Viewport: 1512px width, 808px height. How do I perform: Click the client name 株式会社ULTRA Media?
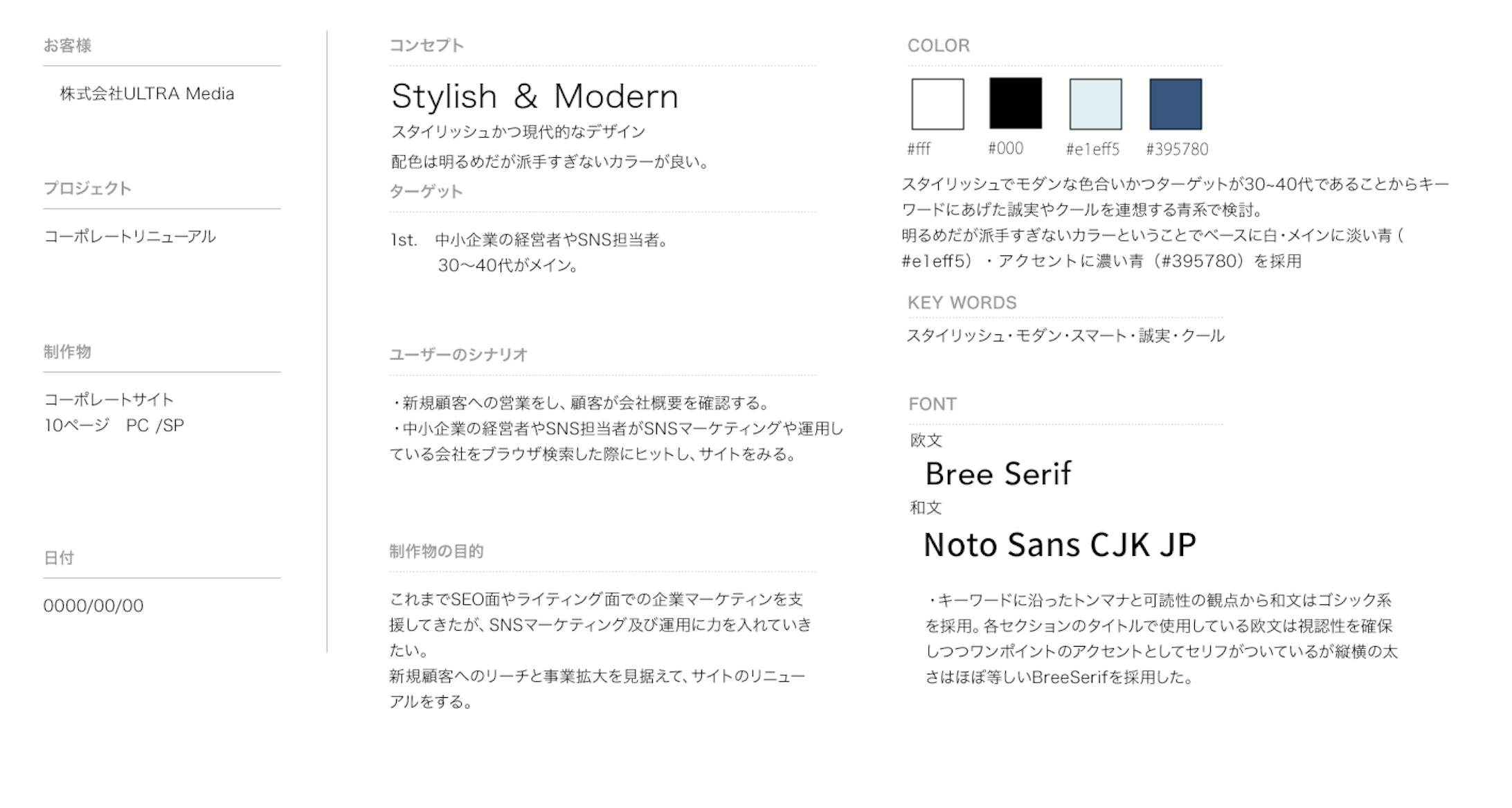click(x=147, y=93)
